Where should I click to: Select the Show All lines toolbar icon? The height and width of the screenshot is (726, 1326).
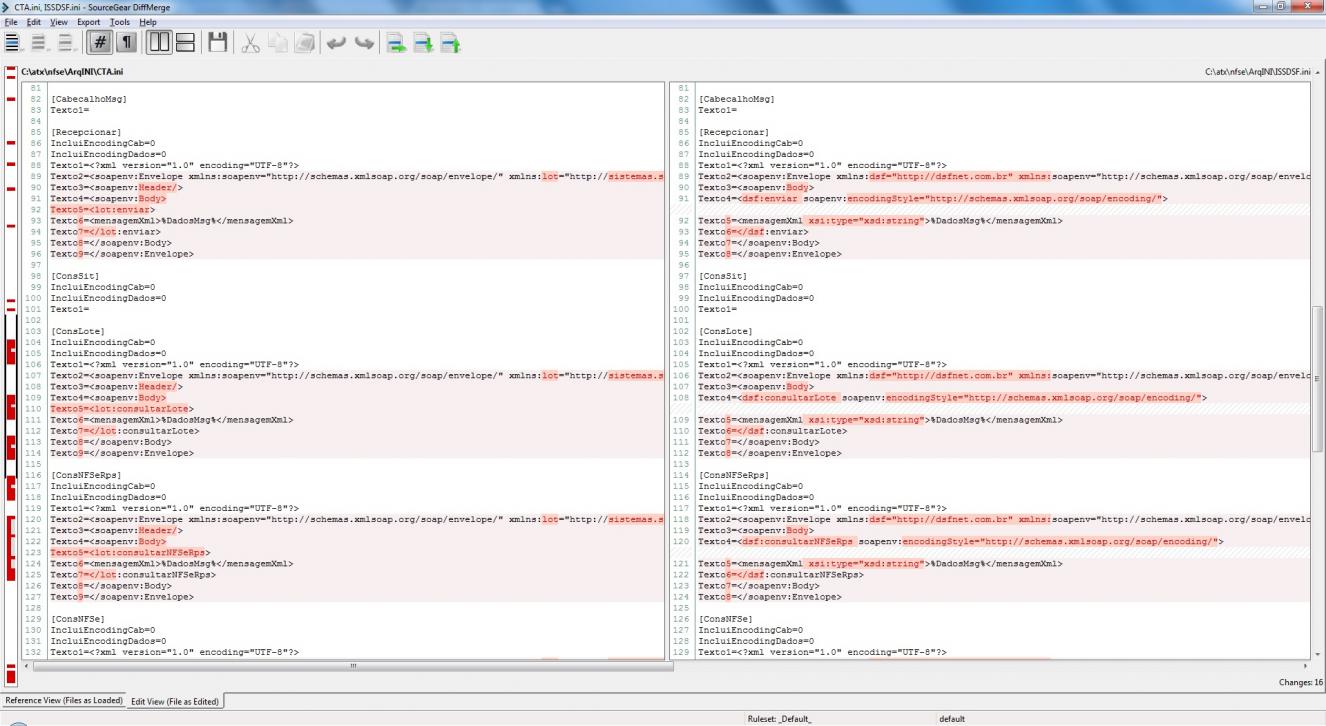(13, 42)
